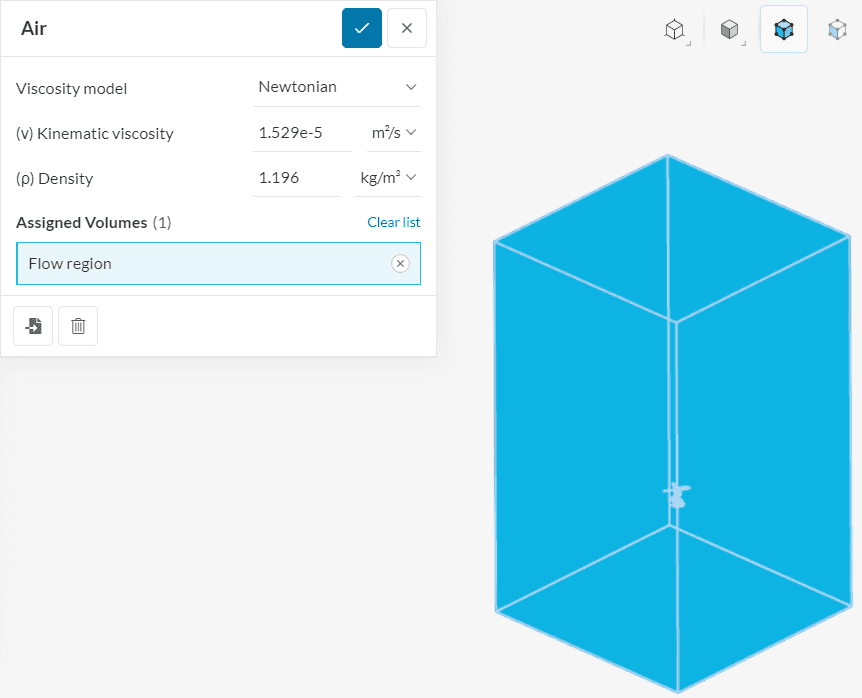
Task: Toggle the faded face selection cube icon
Action: (x=837, y=30)
